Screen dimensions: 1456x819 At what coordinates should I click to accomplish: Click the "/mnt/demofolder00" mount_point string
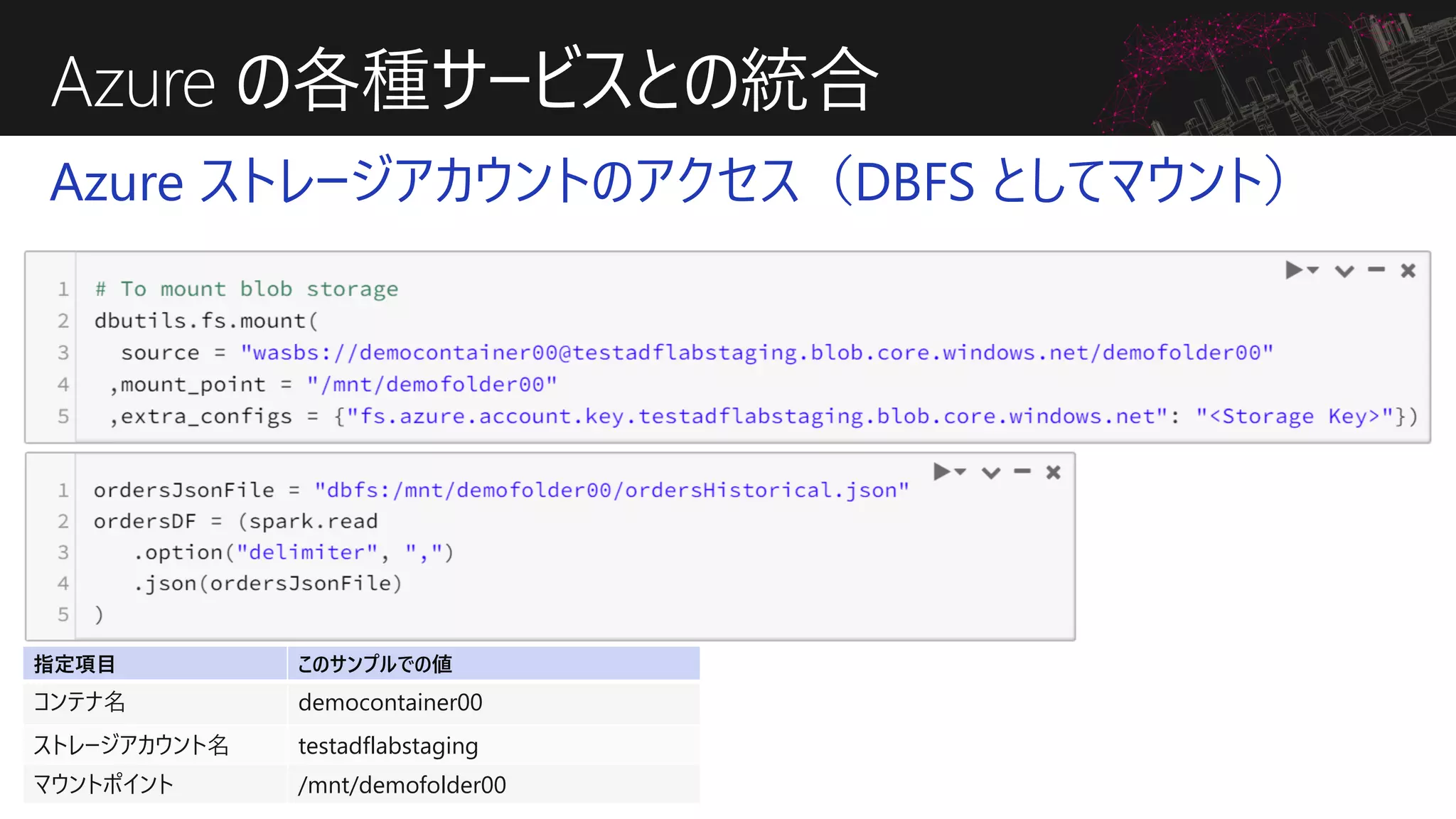[432, 385]
